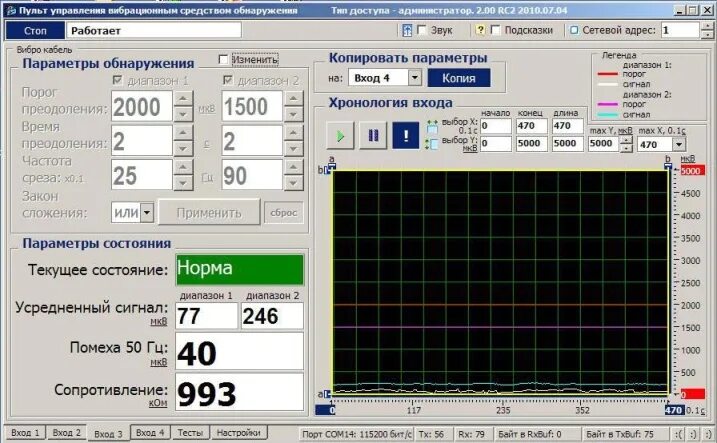Click the yellow question mark hints icon
717x443 pixels.
480,30
